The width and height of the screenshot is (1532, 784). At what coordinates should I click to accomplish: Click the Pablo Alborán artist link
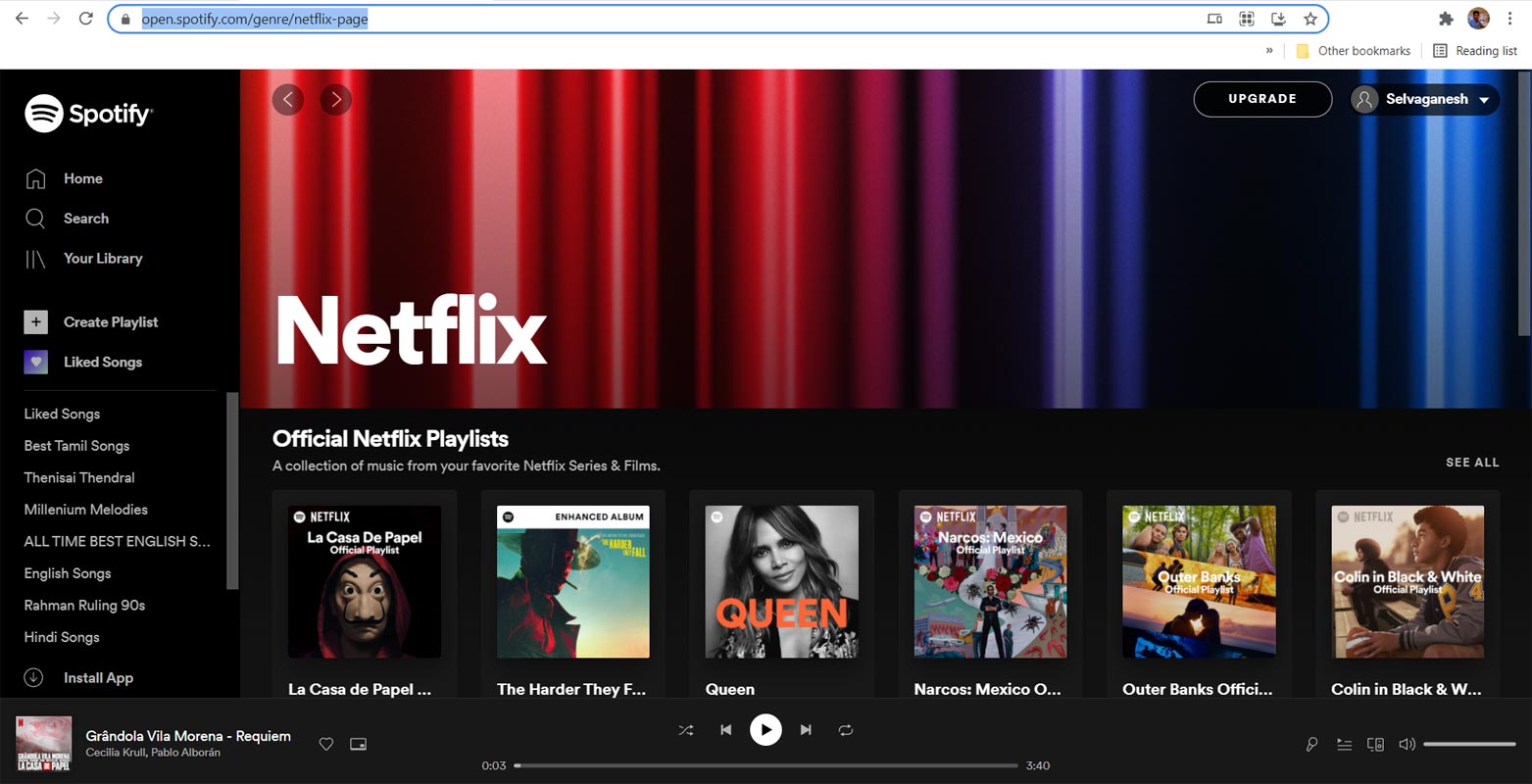[185, 753]
